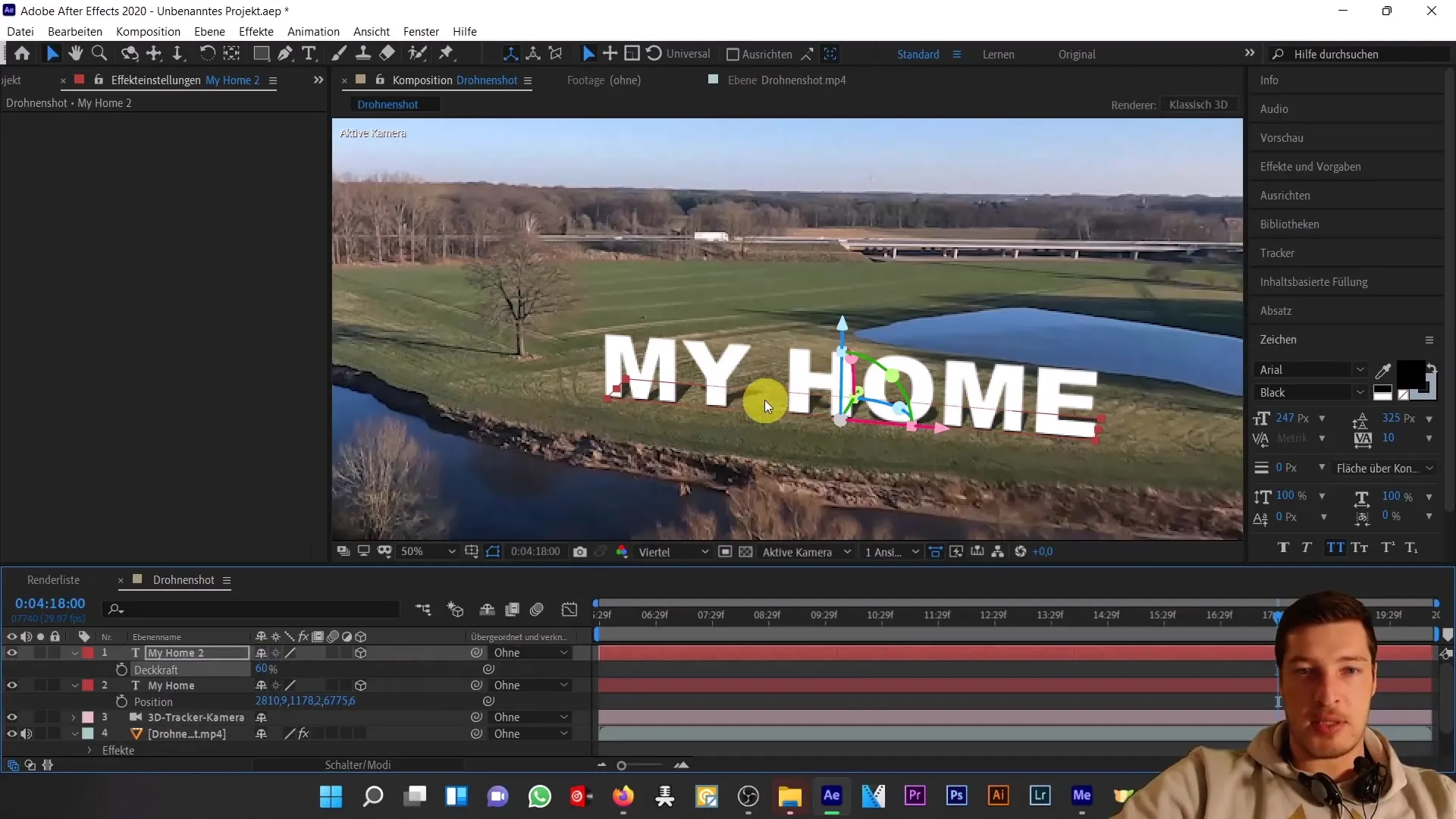
Task: Hide the My Home layer
Action: (12, 686)
